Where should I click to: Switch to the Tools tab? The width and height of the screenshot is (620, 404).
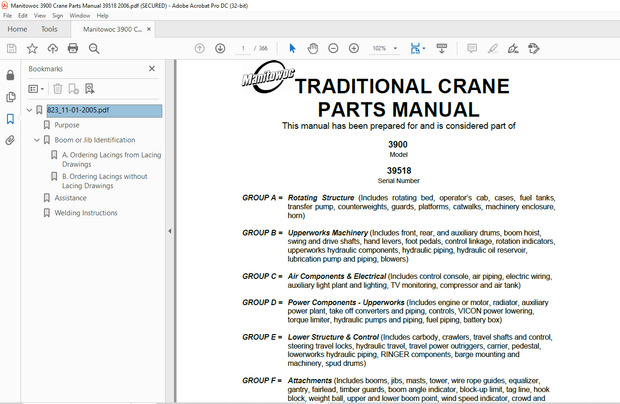pyautogui.click(x=49, y=29)
